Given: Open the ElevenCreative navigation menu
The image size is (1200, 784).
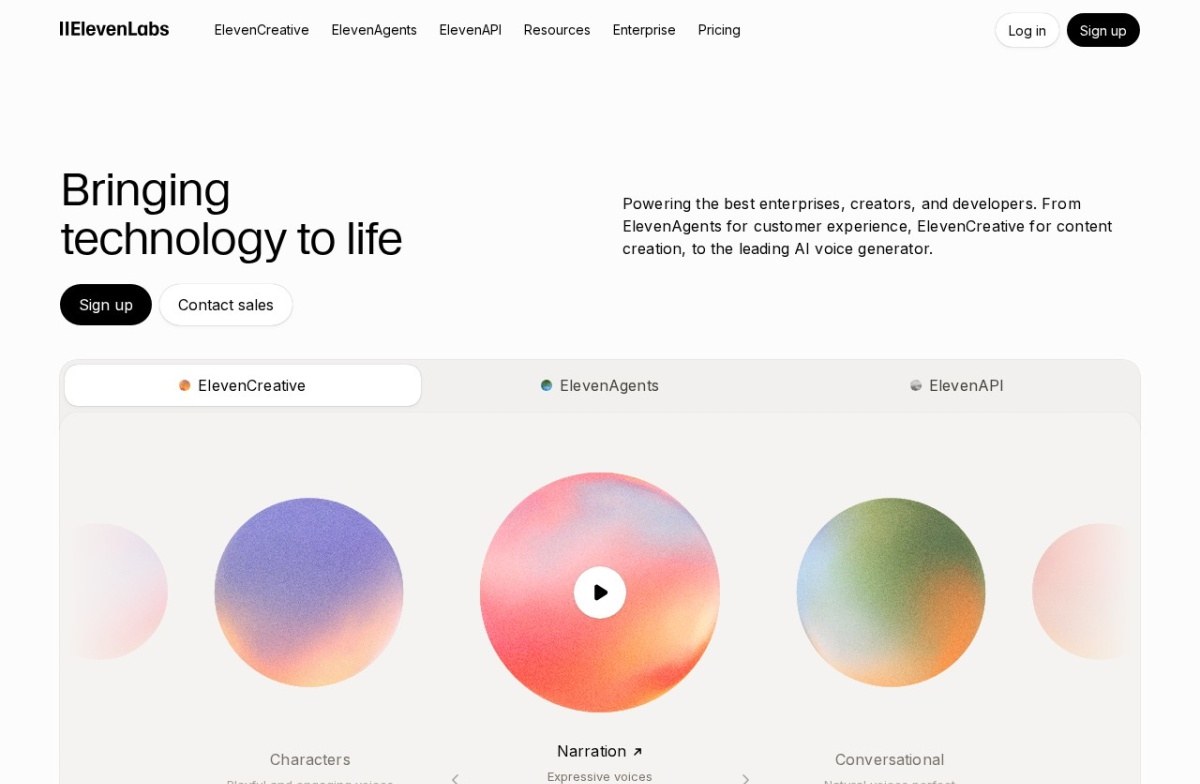Looking at the screenshot, I should click(x=262, y=30).
